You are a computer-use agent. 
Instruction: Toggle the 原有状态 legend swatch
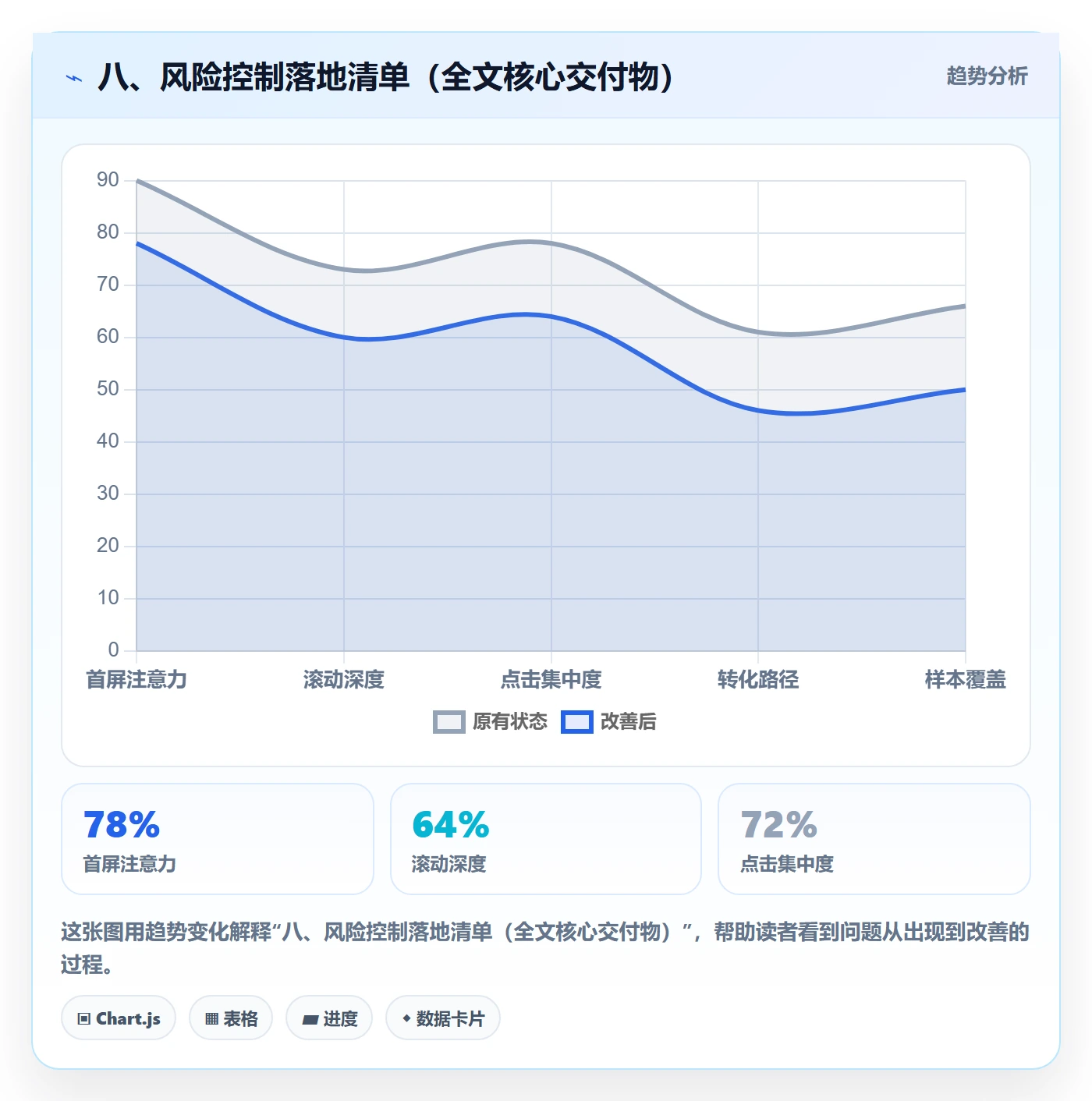pyautogui.click(x=448, y=722)
